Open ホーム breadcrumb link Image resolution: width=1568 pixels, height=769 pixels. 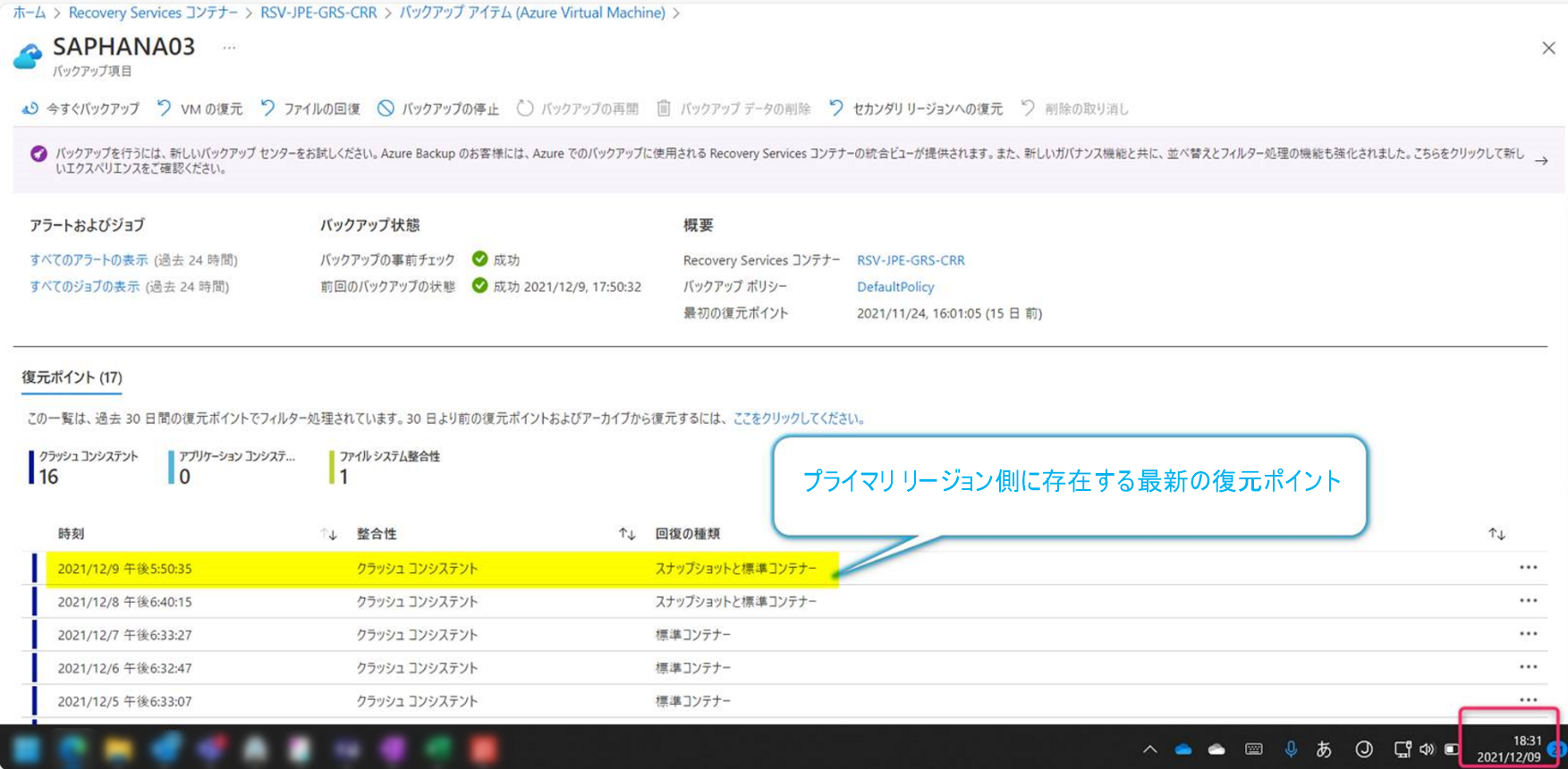click(x=30, y=13)
